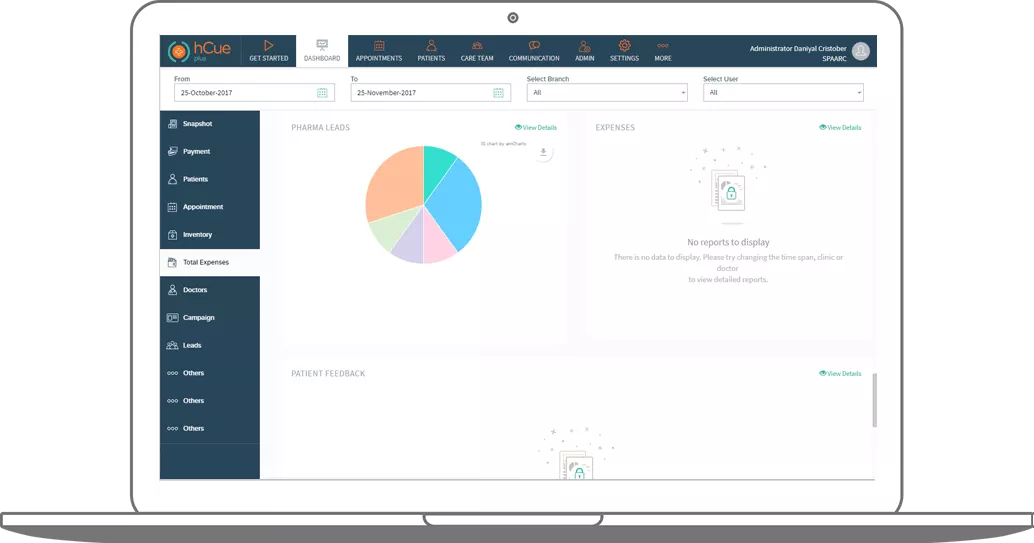Viewport: 1034px width, 543px height.
Task: Select the Campaign sidebar item label
Action: click(198, 317)
